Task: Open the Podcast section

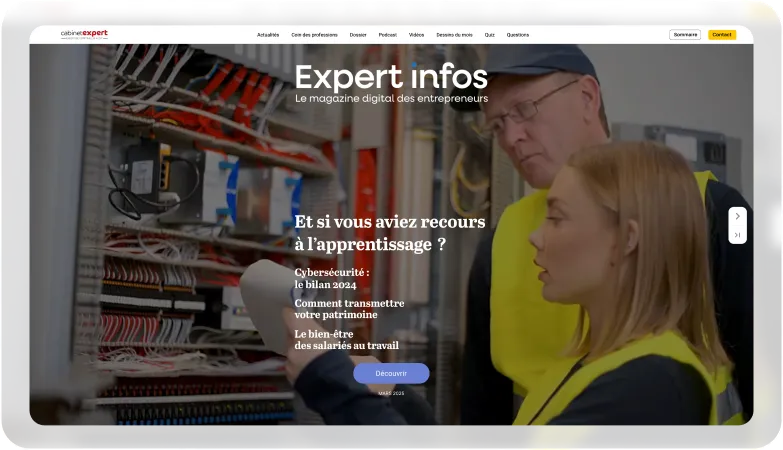Action: (388, 35)
